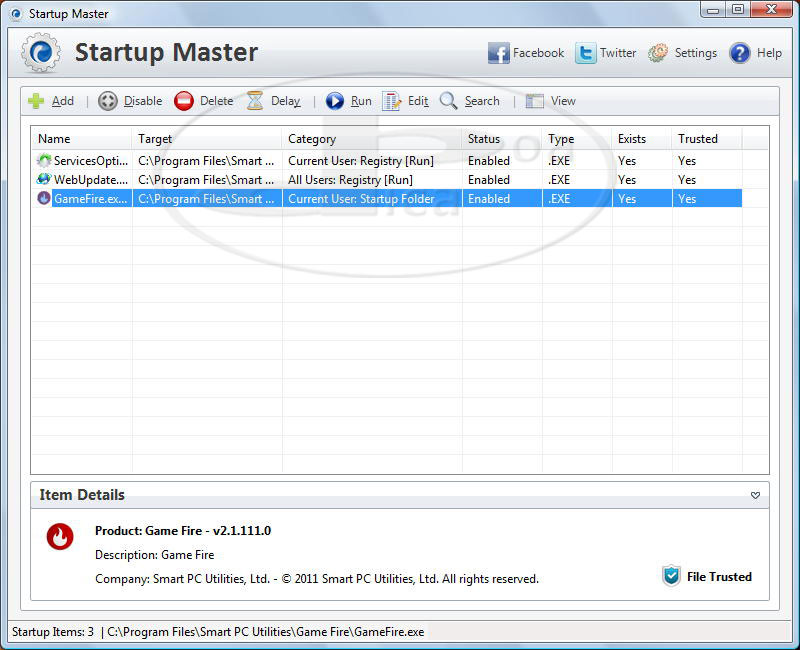The height and width of the screenshot is (650, 800).
Task: Select the ServicesOpti startup entry
Action: [x=90, y=161]
